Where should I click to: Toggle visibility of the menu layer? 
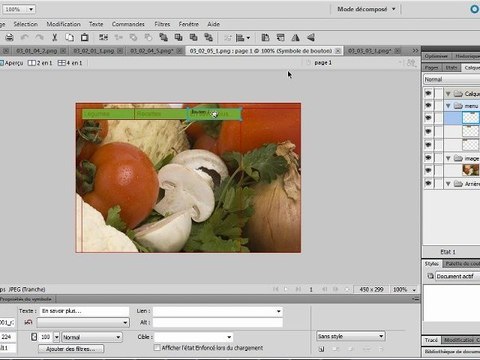428,106
